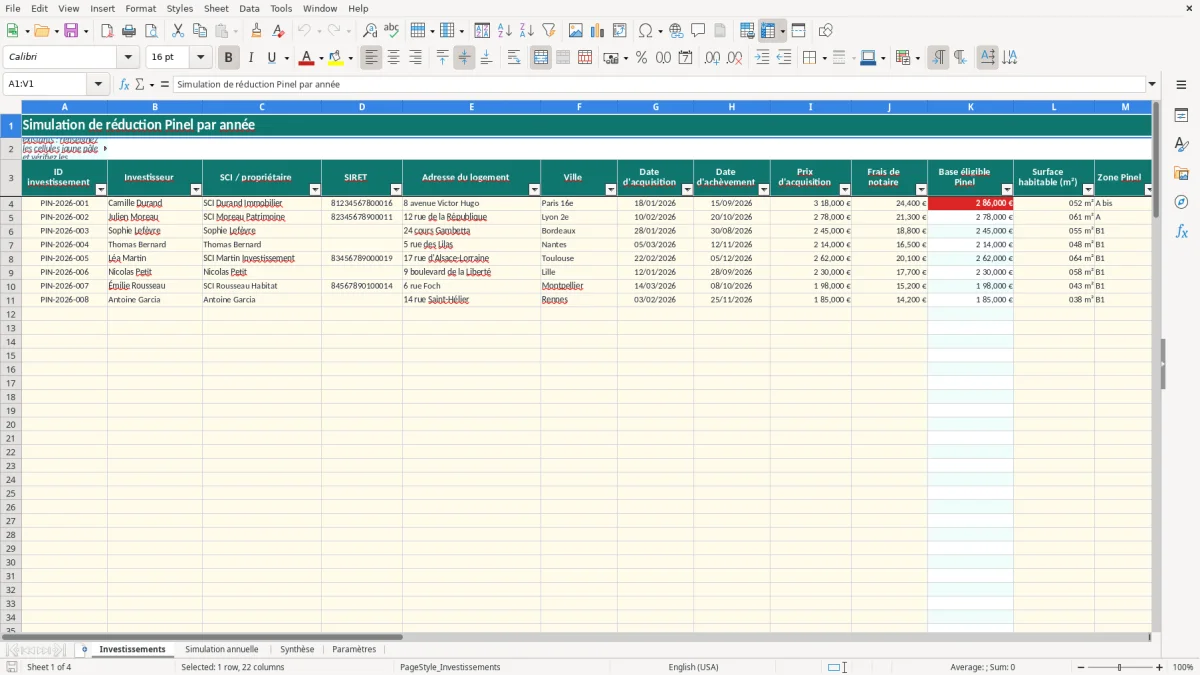Image resolution: width=1200 pixels, height=675 pixels.
Task: Toggle Merge and Center cells
Action: click(541, 58)
